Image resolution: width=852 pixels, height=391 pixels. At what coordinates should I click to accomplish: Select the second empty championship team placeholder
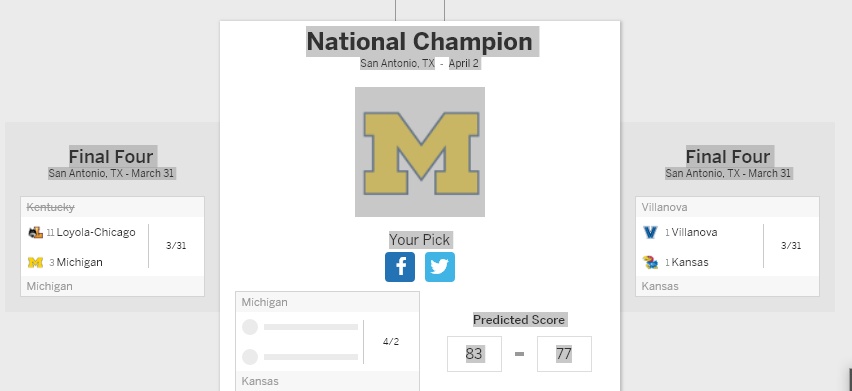point(300,357)
